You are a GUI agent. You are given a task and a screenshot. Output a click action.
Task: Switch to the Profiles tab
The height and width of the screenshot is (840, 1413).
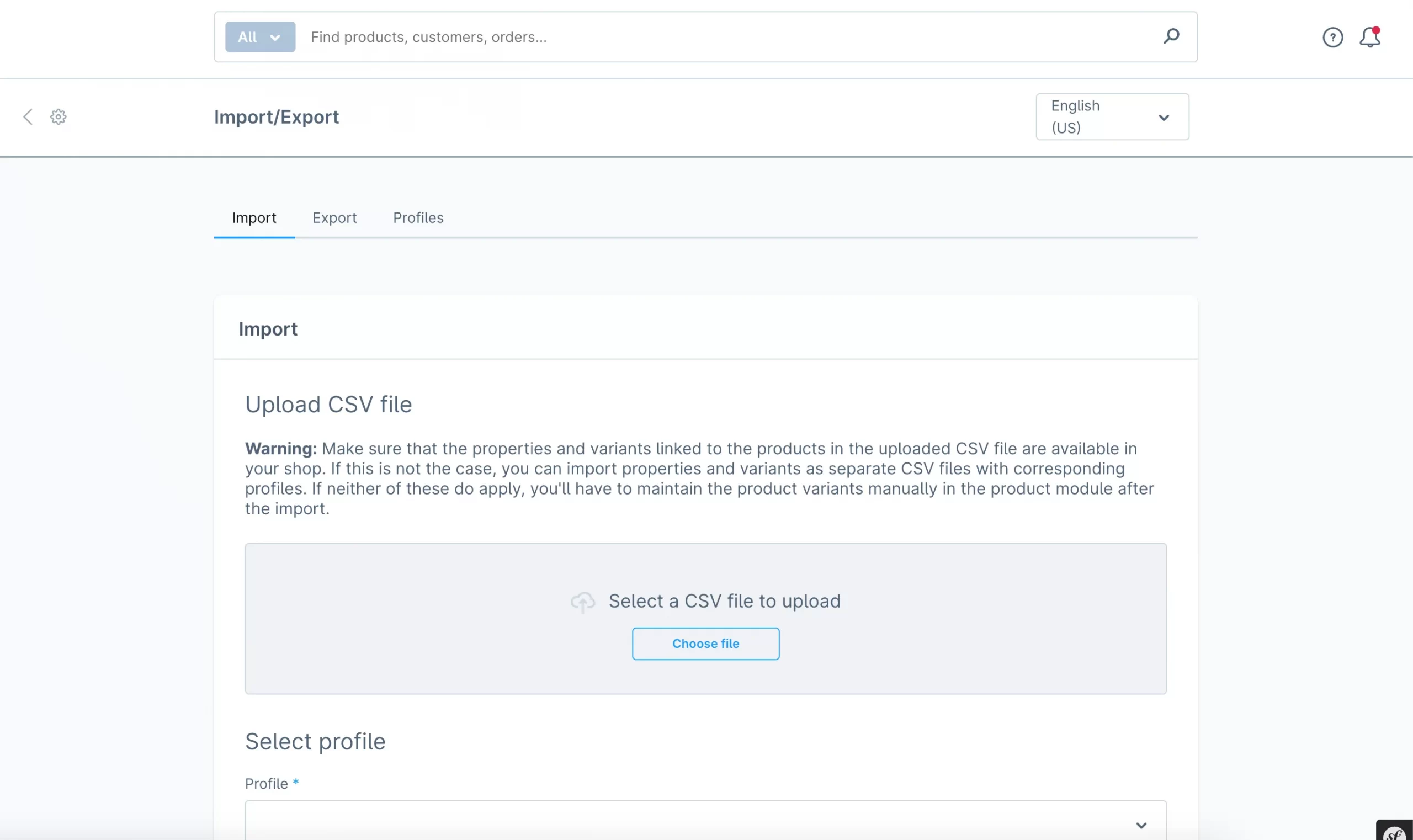click(418, 218)
